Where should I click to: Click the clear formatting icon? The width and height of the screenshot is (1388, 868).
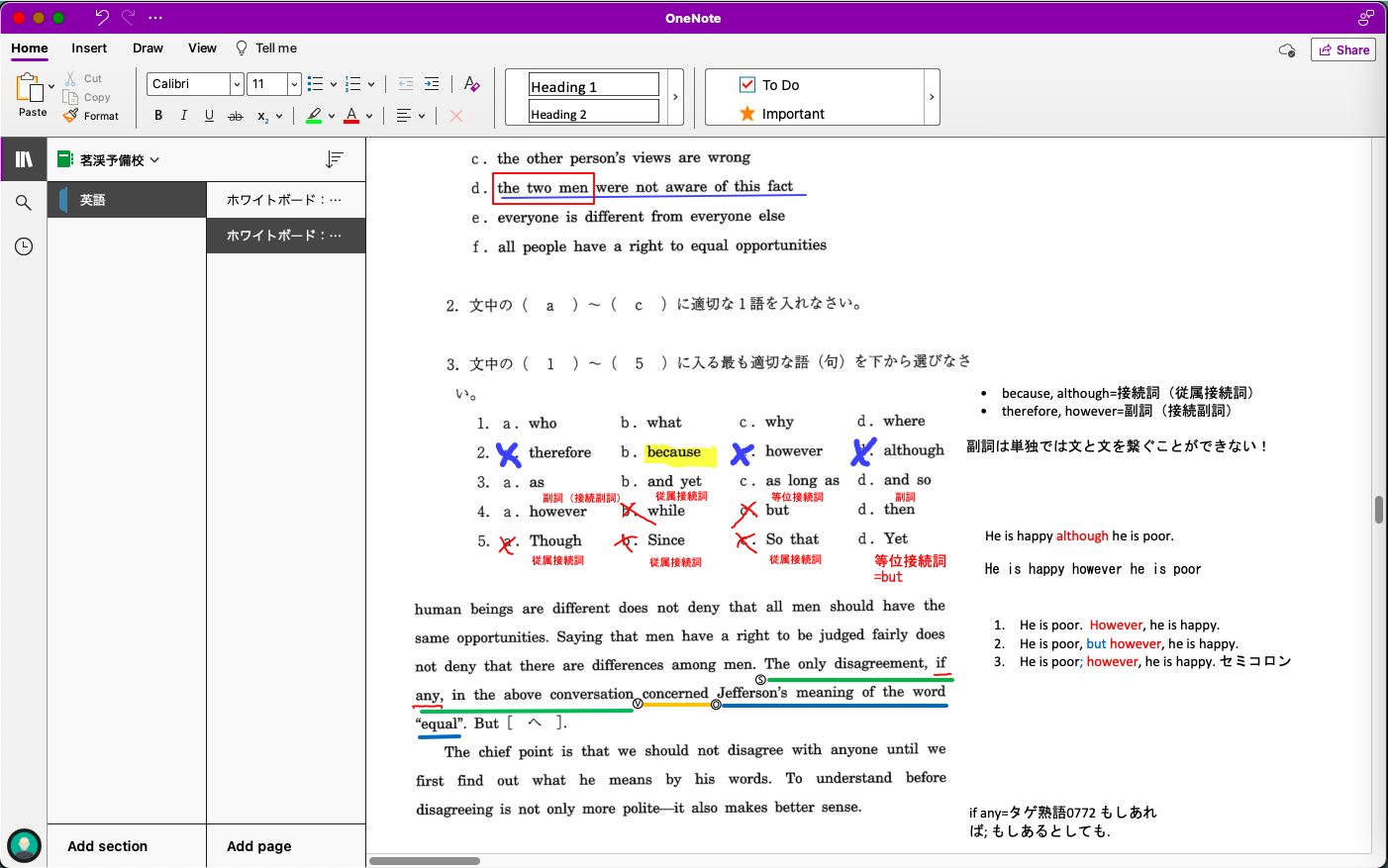click(x=471, y=84)
